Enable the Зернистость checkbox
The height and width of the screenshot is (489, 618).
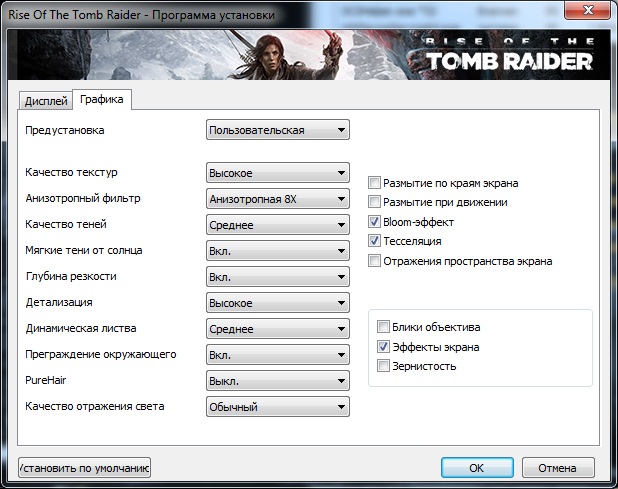tap(383, 366)
